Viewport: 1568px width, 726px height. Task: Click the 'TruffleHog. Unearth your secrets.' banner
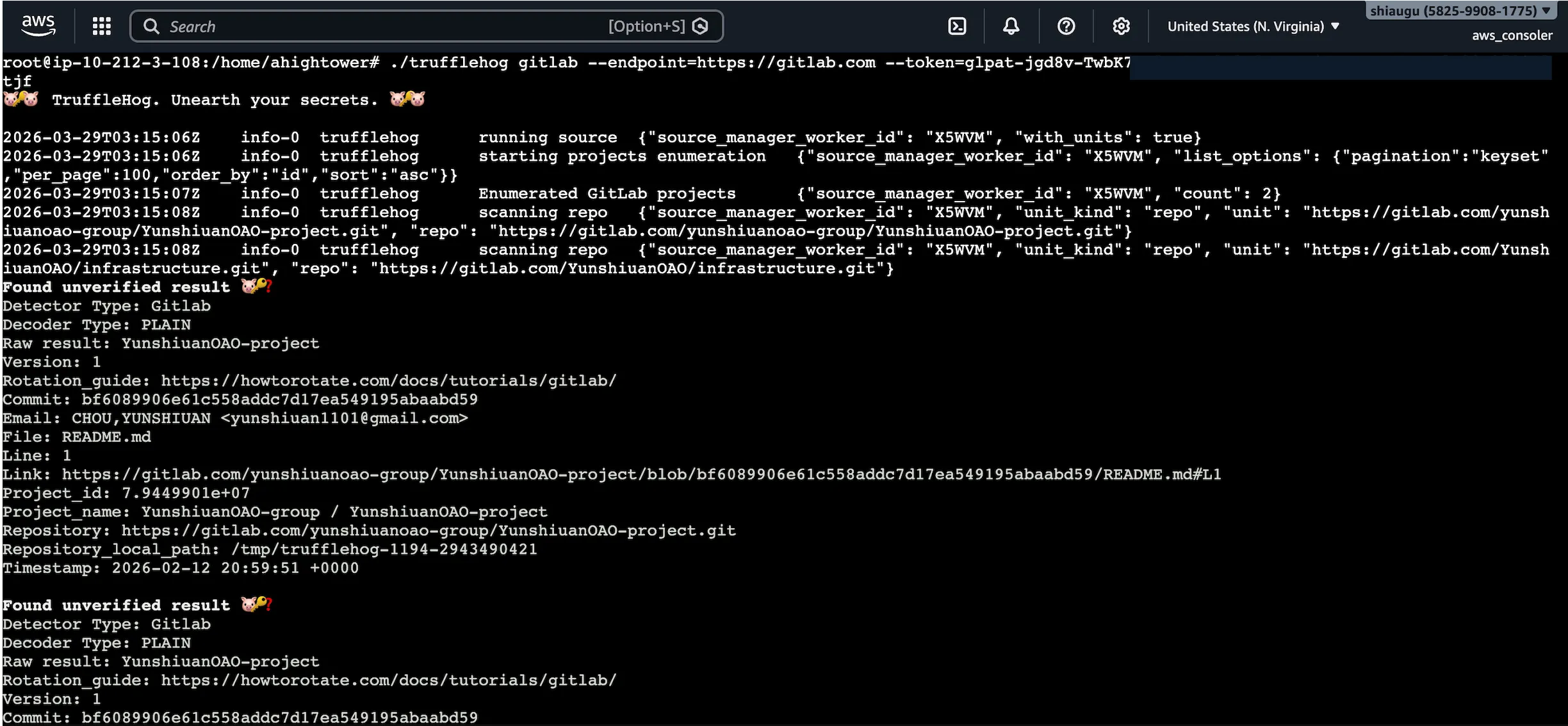[x=215, y=101]
